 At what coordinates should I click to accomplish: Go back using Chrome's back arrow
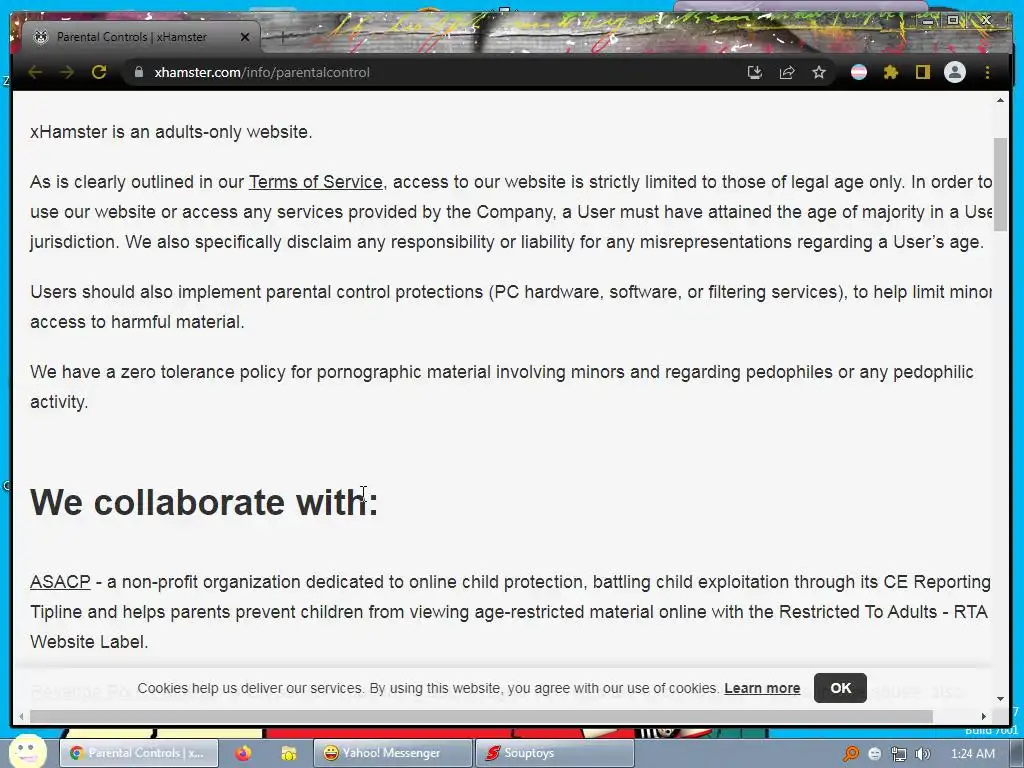coord(35,72)
